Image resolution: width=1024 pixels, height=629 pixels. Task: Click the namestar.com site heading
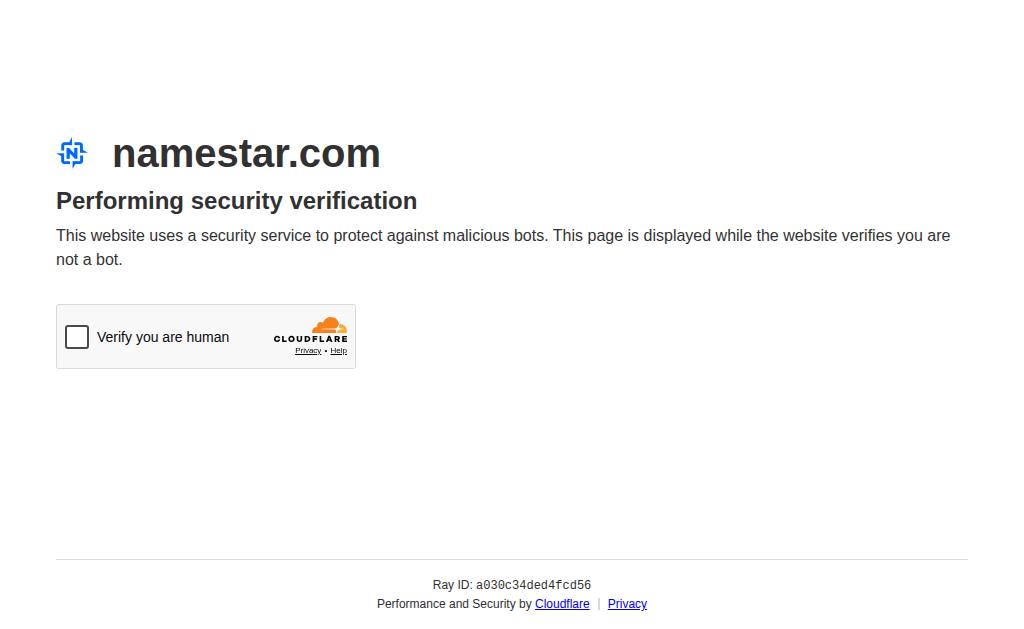[x=246, y=153]
